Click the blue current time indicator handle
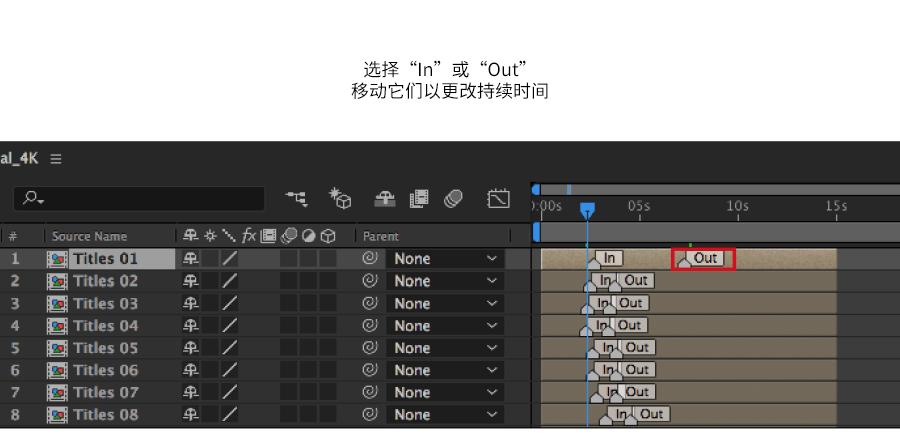 (x=588, y=210)
